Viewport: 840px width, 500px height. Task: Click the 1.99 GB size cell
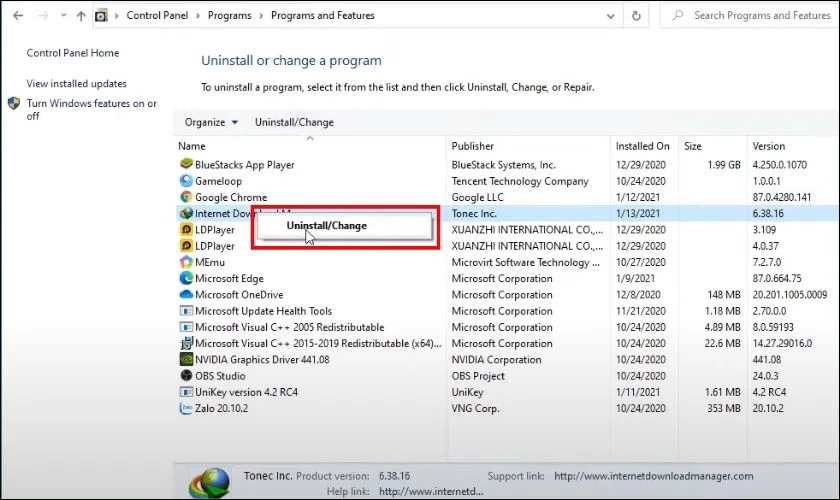(x=724, y=165)
